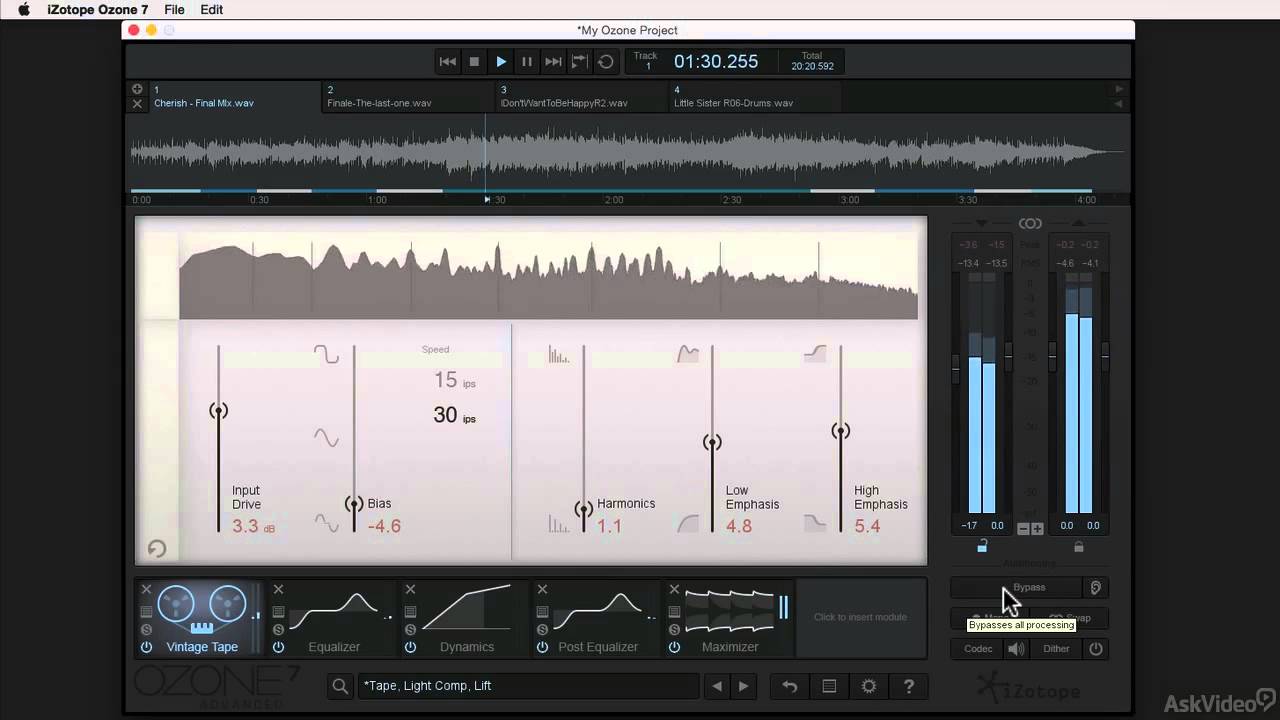Solo the Vintage Tape module

[146, 629]
